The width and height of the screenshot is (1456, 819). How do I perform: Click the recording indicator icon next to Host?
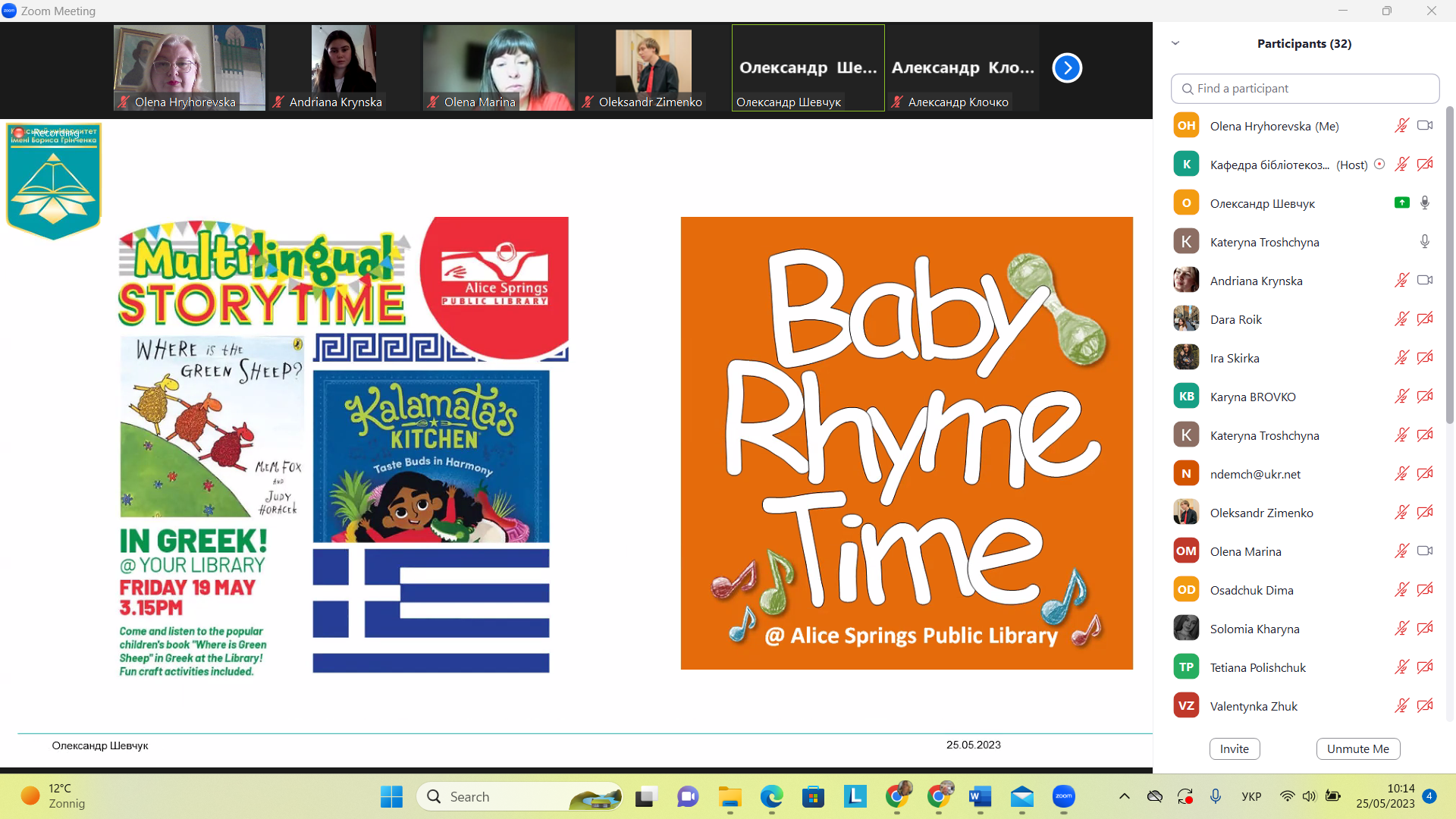pos(1379,164)
